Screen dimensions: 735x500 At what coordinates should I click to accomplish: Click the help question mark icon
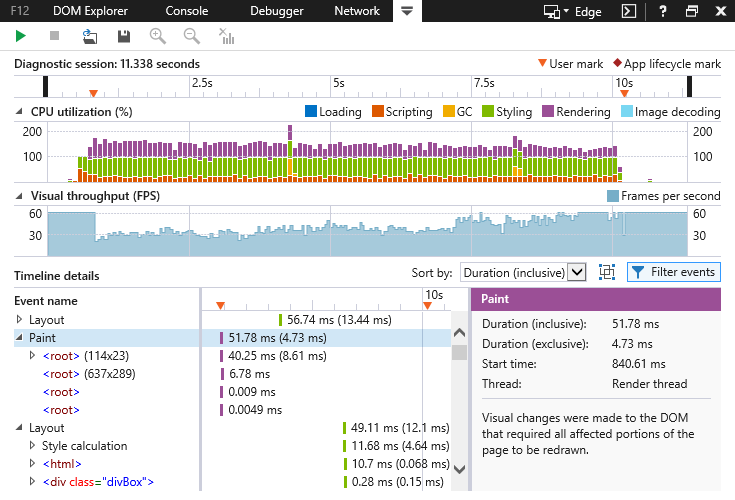tap(663, 11)
